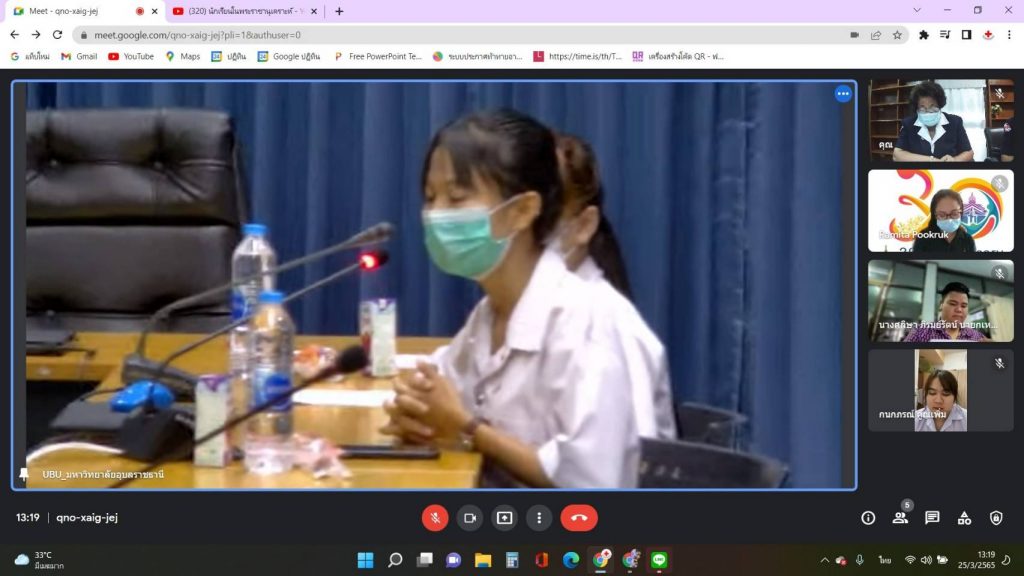Leave the call with the red hang-up button
Image resolution: width=1024 pixels, height=576 pixels.
point(579,518)
